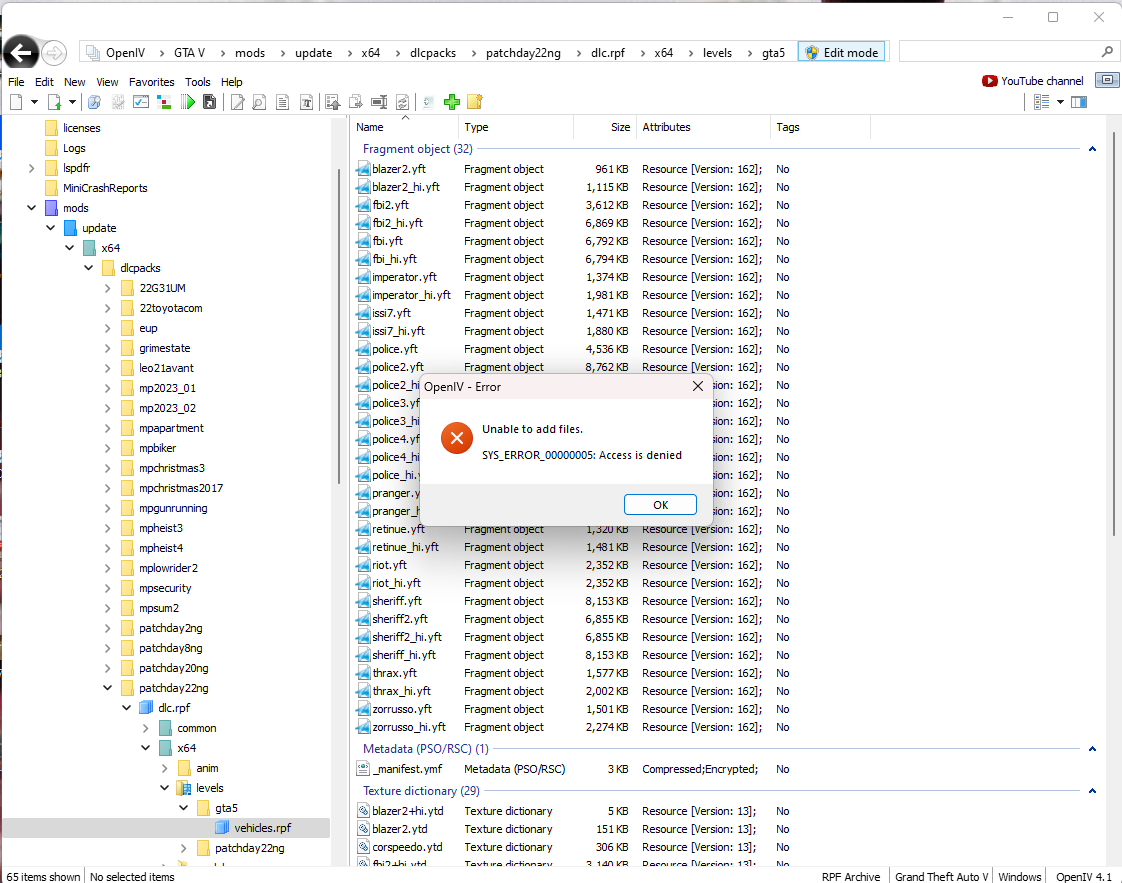Click the checklist window toolbar icon
The image size is (1122, 883).
pyautogui.click(x=141, y=102)
